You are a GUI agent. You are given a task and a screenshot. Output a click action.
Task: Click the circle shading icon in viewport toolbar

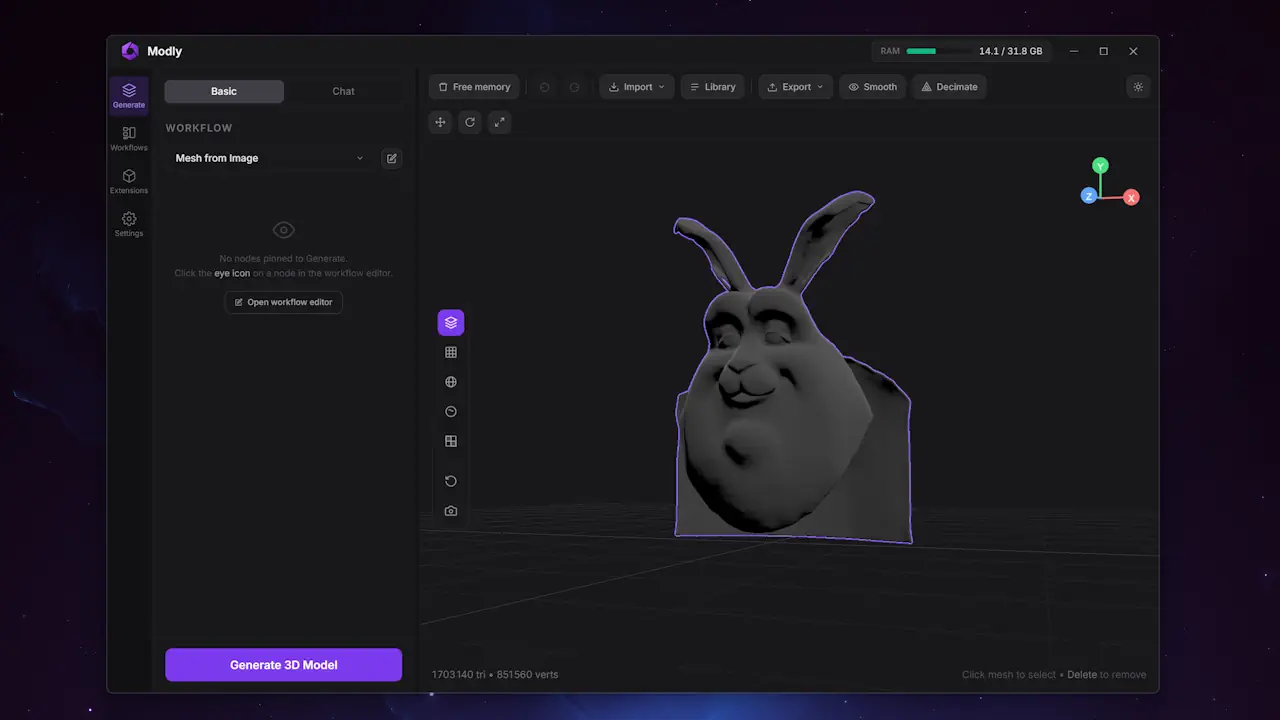click(451, 412)
